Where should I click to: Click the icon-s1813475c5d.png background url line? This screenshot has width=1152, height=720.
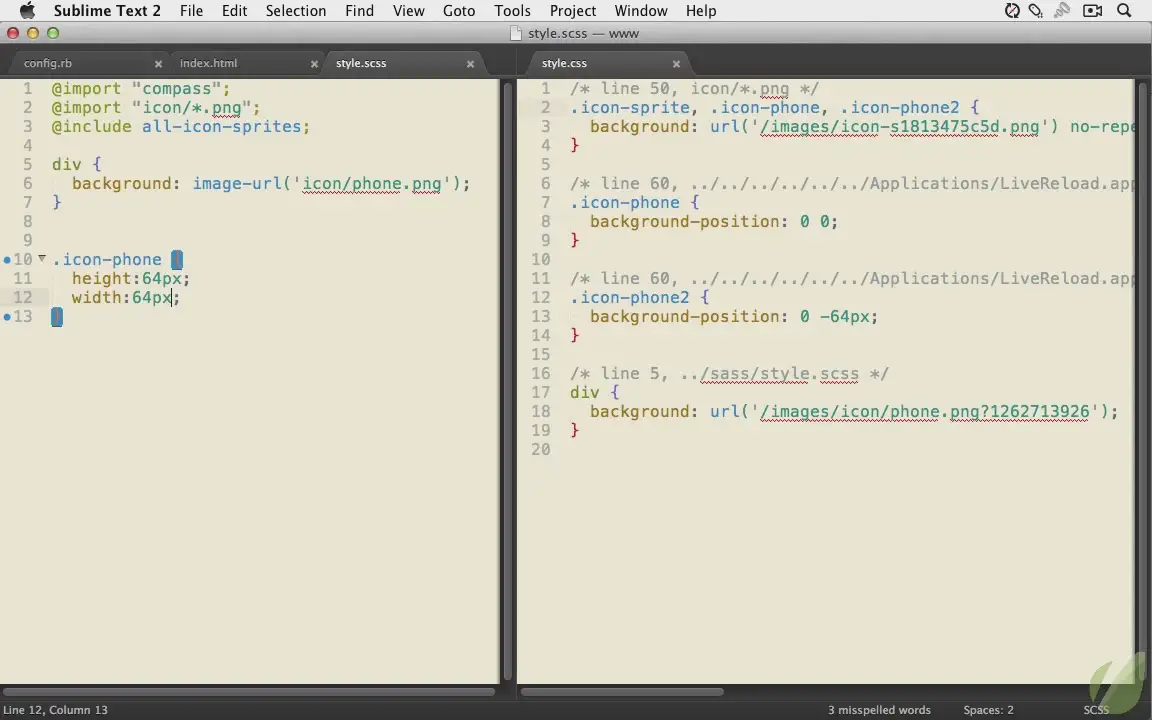[863, 127]
